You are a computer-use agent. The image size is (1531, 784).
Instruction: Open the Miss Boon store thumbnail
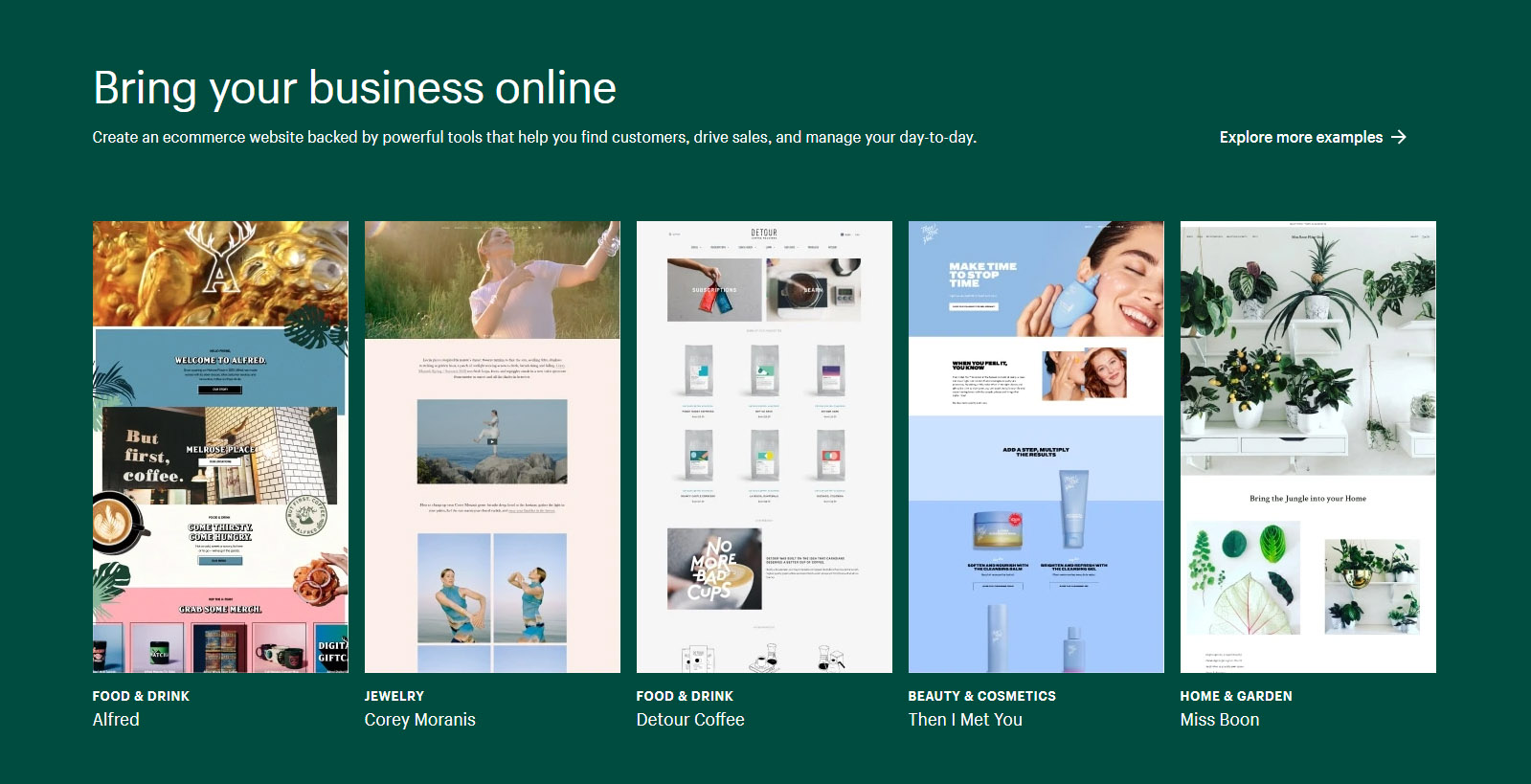(x=1308, y=447)
